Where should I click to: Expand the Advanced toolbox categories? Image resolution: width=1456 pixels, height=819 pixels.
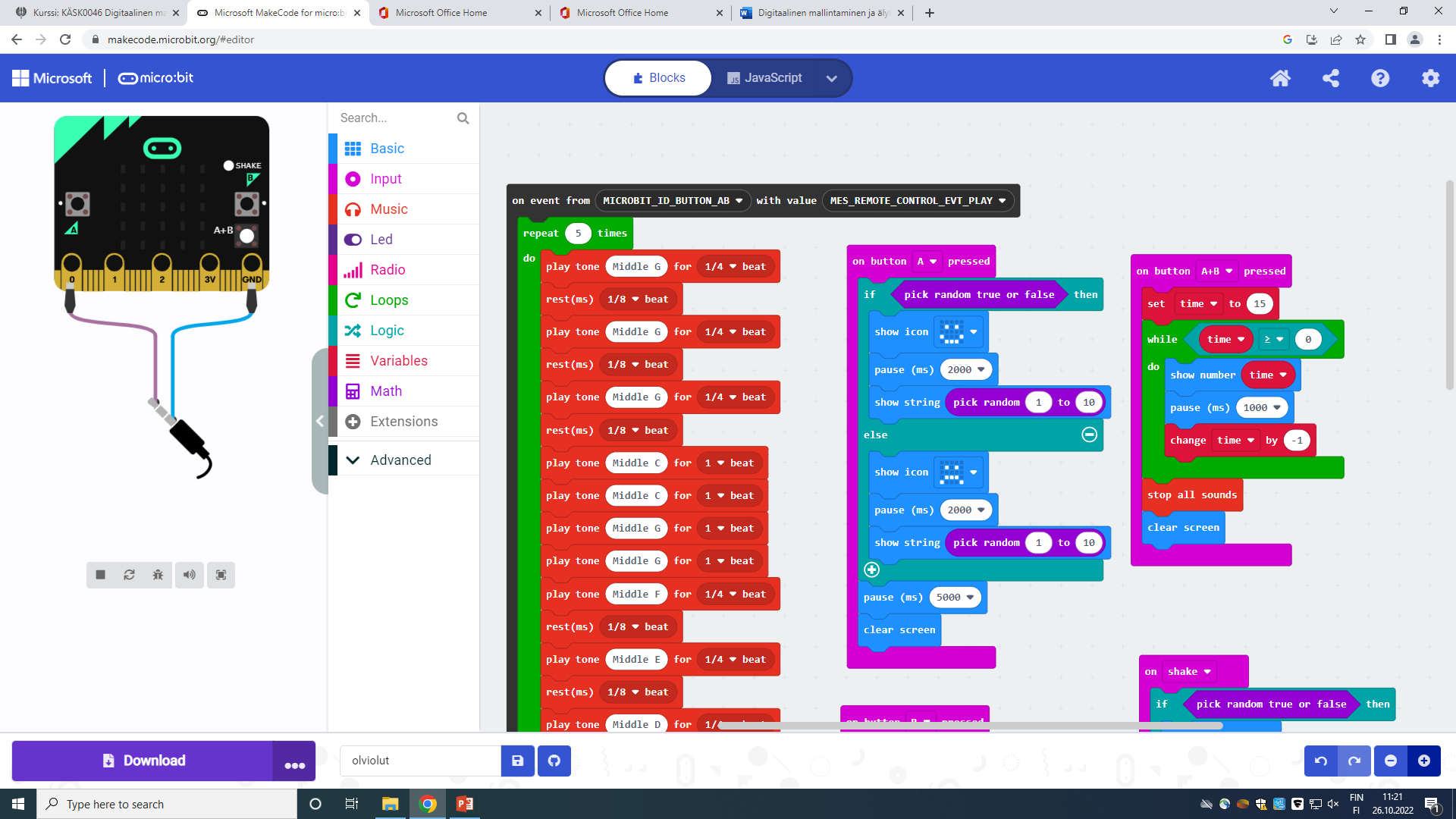tap(400, 460)
